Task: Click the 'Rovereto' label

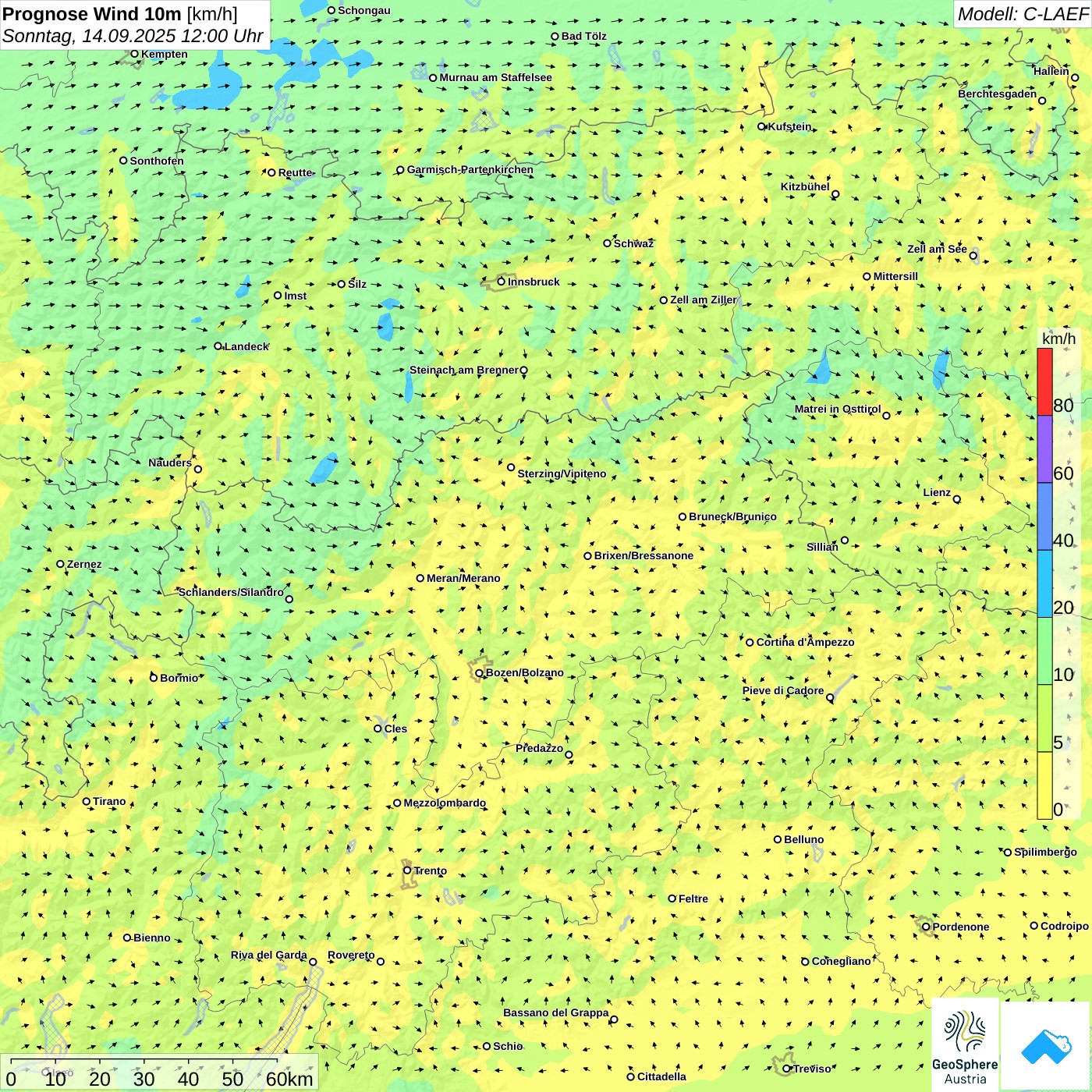Action: tap(351, 955)
